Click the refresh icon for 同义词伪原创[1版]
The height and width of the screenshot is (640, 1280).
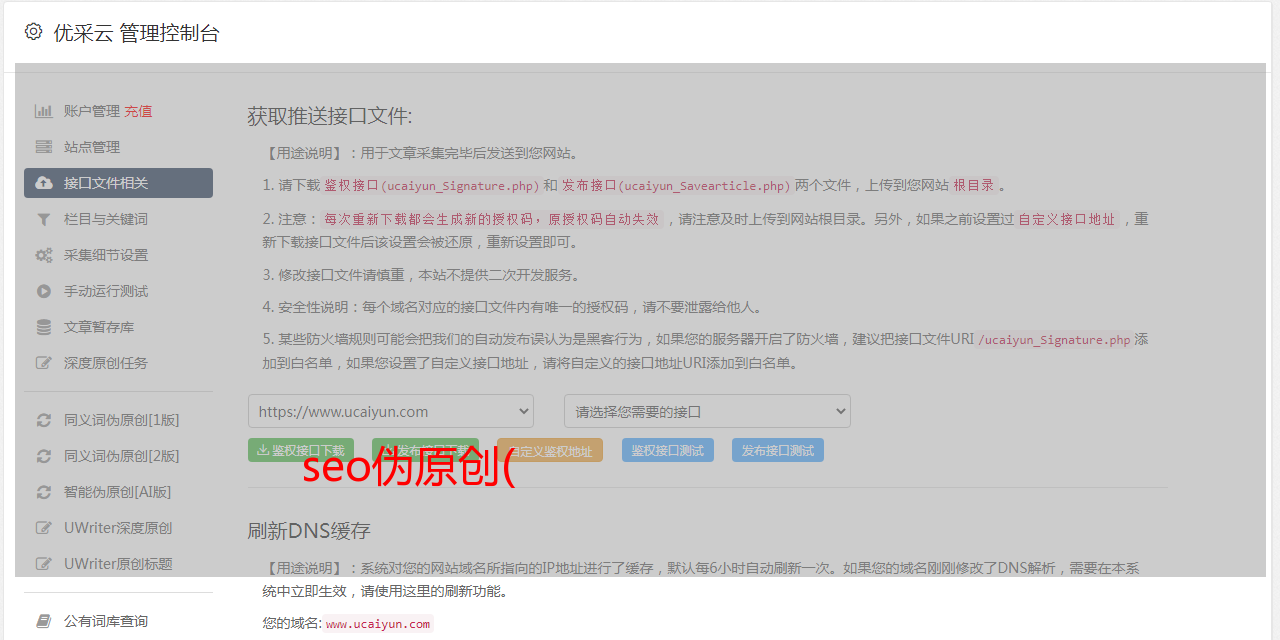click(x=44, y=420)
